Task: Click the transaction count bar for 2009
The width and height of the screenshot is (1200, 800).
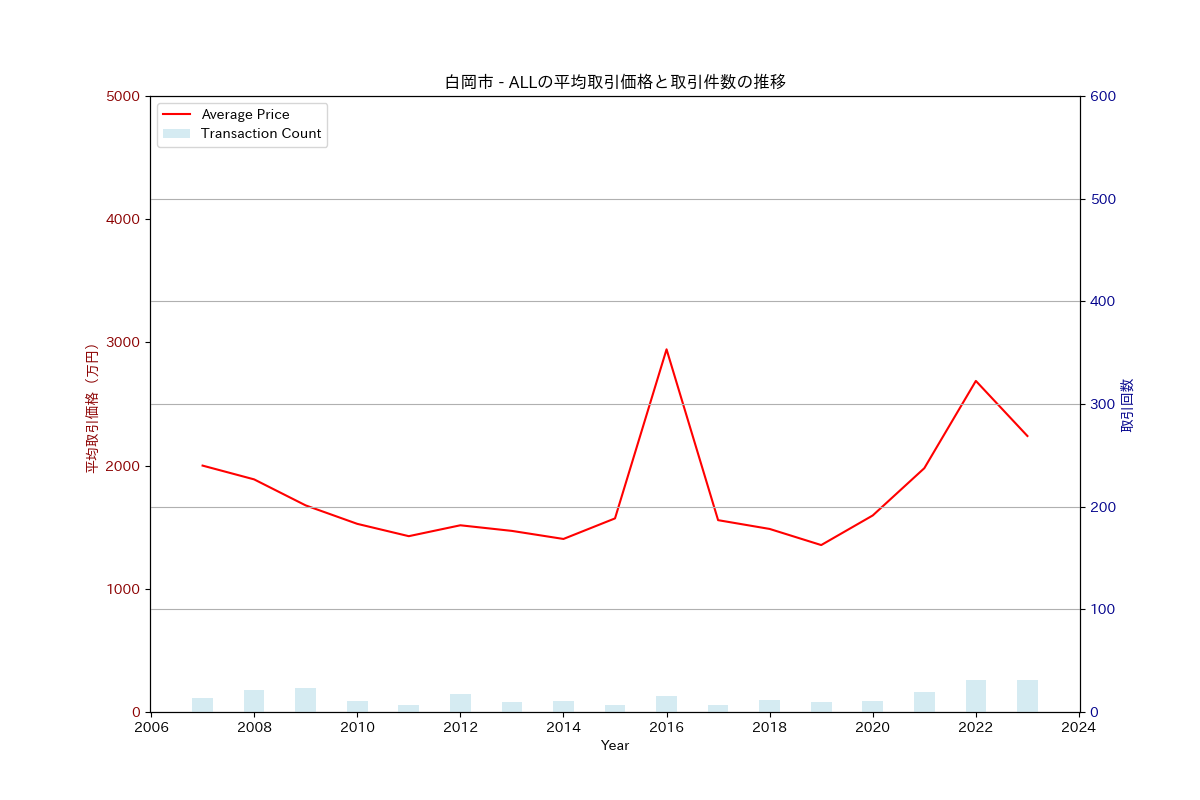Action: coord(305,700)
